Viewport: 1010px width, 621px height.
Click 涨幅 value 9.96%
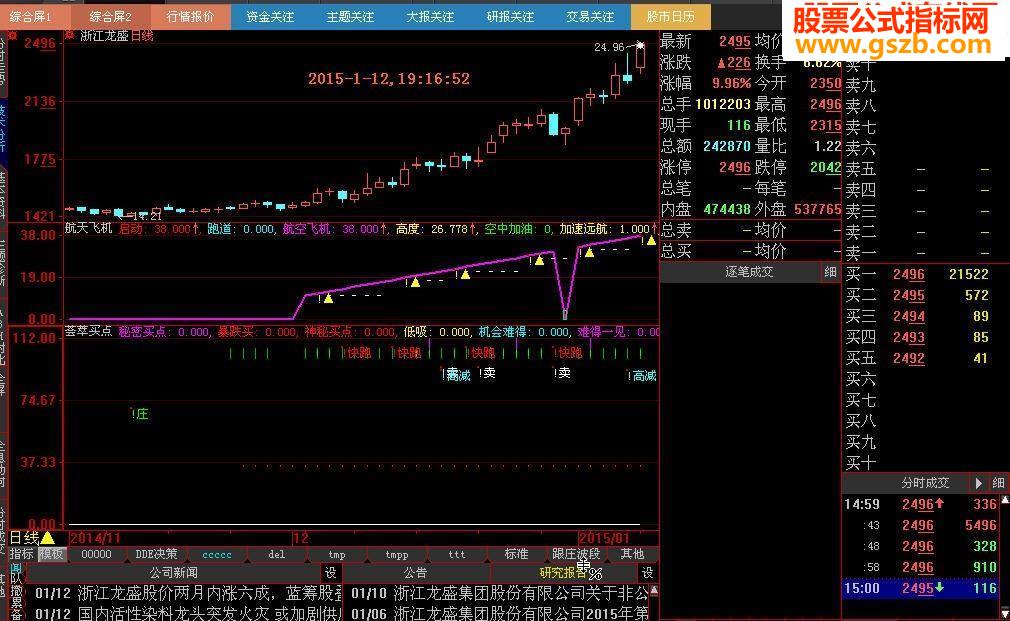(x=731, y=83)
